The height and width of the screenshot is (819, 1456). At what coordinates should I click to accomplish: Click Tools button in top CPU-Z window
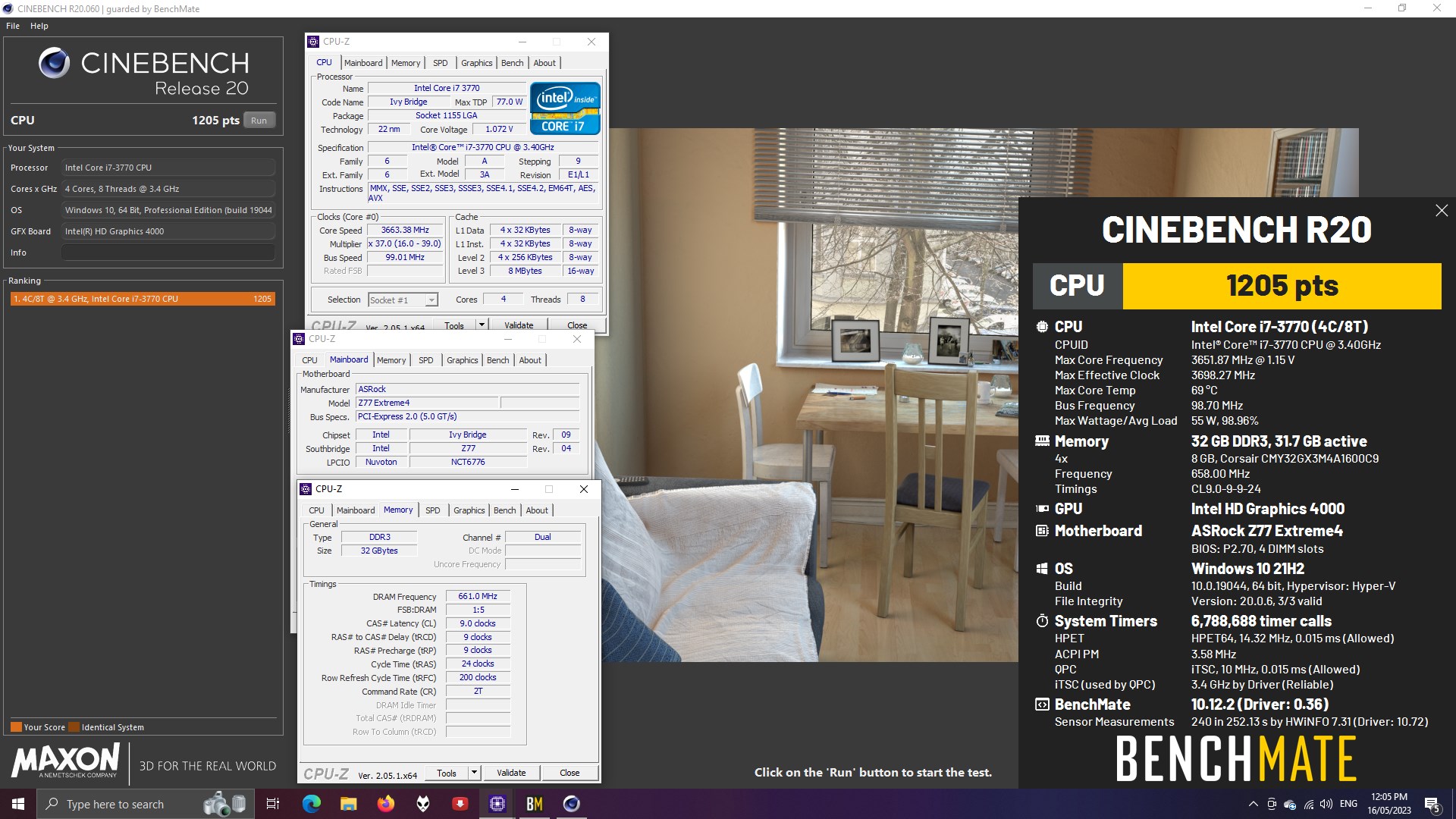tap(454, 325)
